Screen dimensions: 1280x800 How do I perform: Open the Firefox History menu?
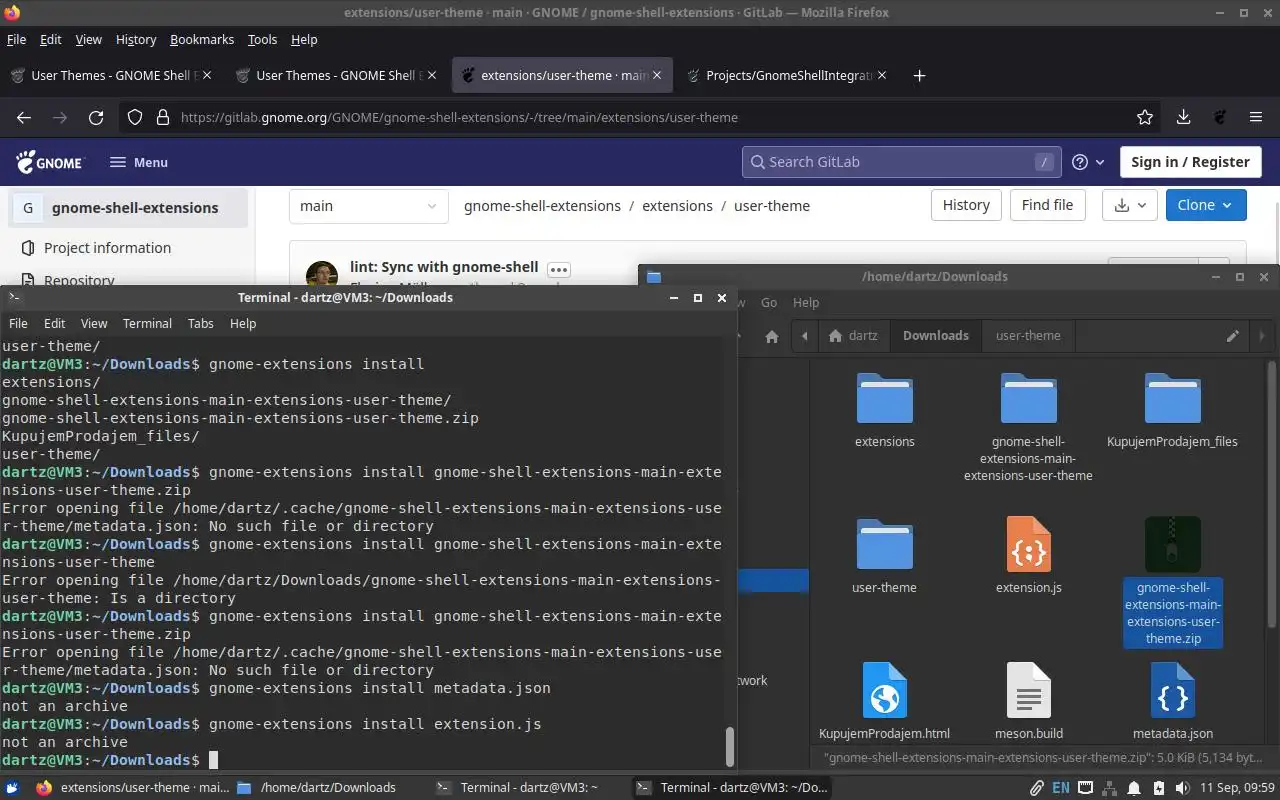[136, 39]
